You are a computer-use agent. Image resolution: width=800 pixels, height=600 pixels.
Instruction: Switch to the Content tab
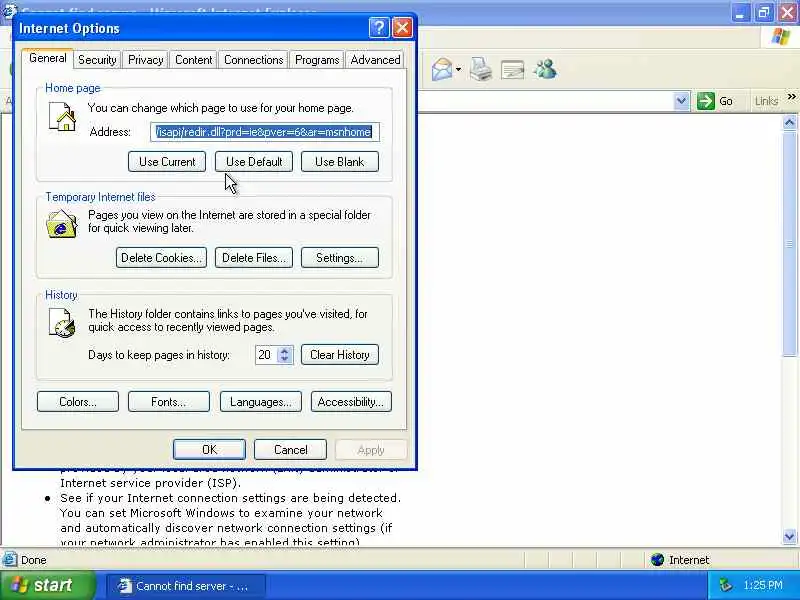tap(193, 60)
